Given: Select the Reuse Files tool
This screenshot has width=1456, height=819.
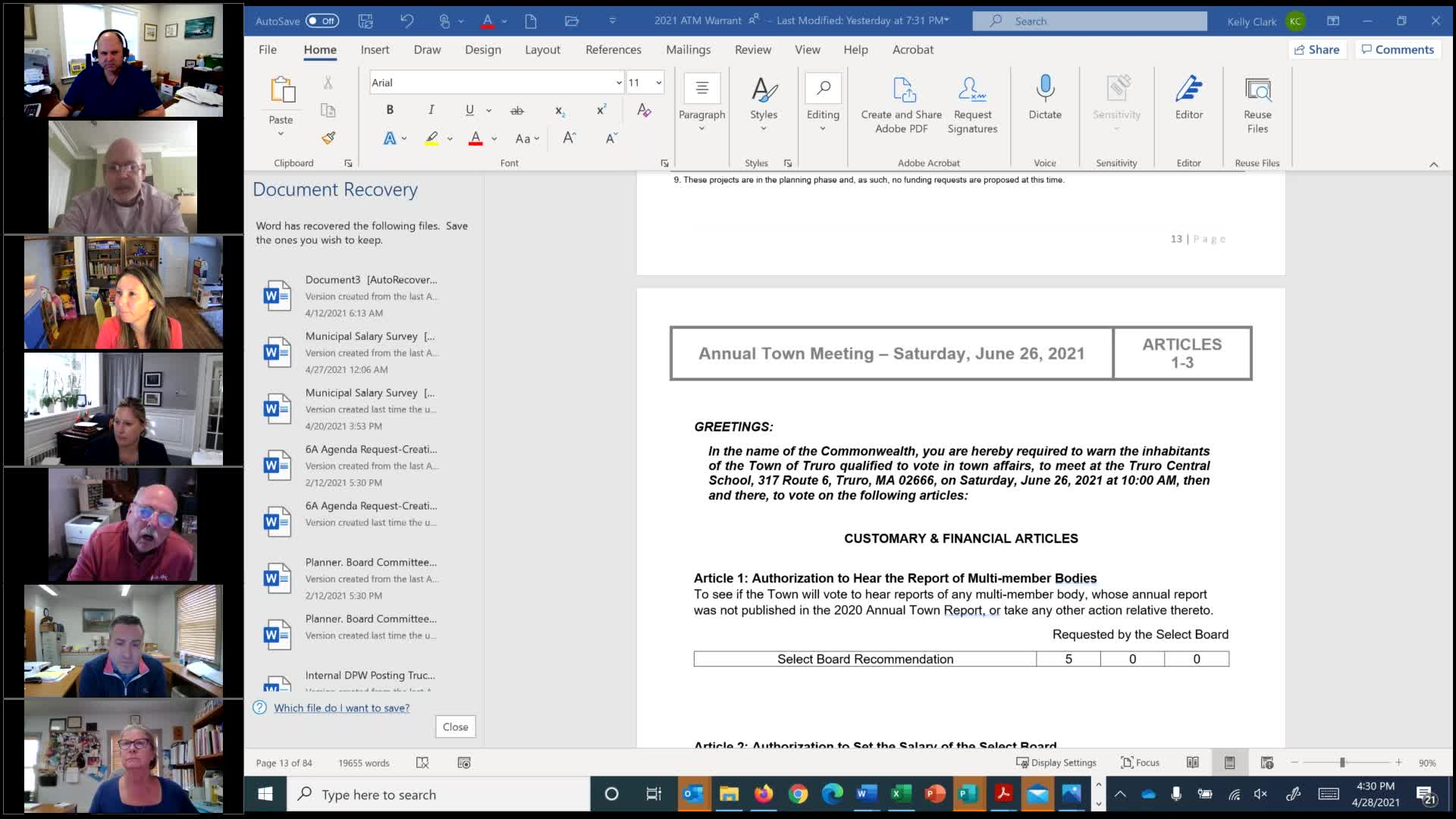Looking at the screenshot, I should (x=1257, y=104).
